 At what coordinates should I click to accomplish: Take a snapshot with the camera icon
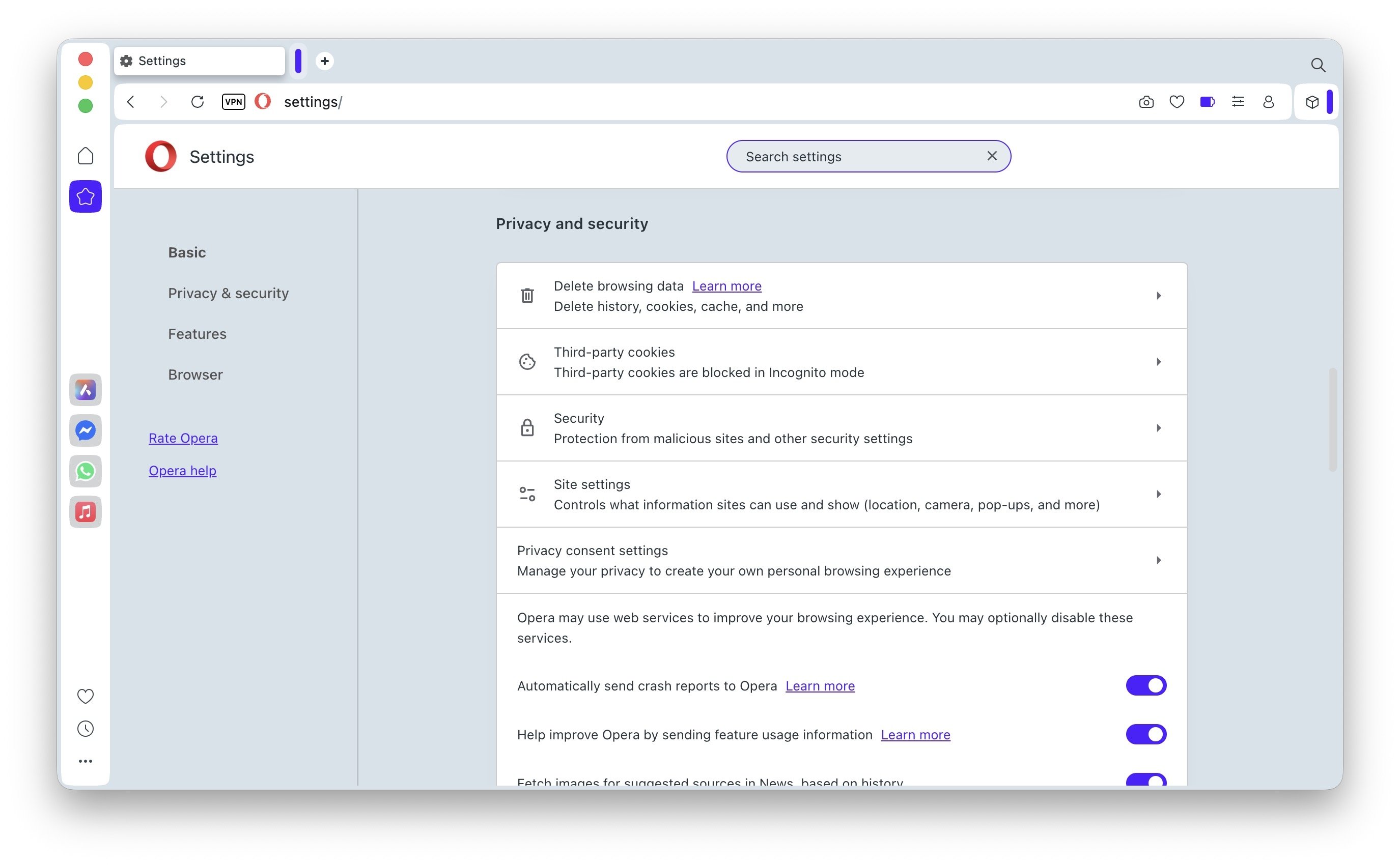[1146, 102]
